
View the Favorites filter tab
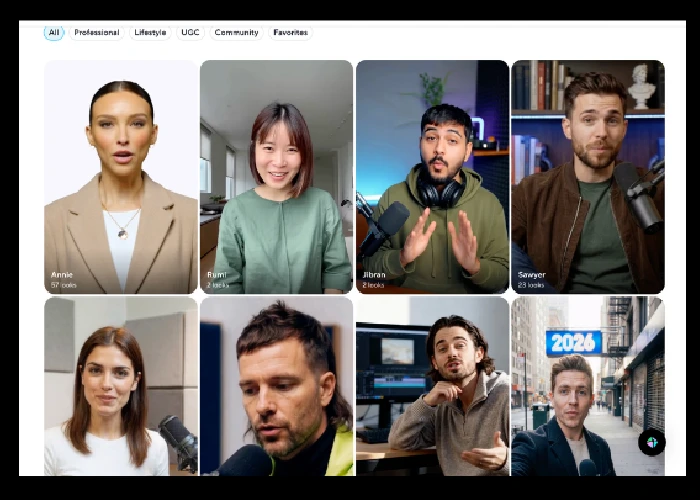[290, 32]
